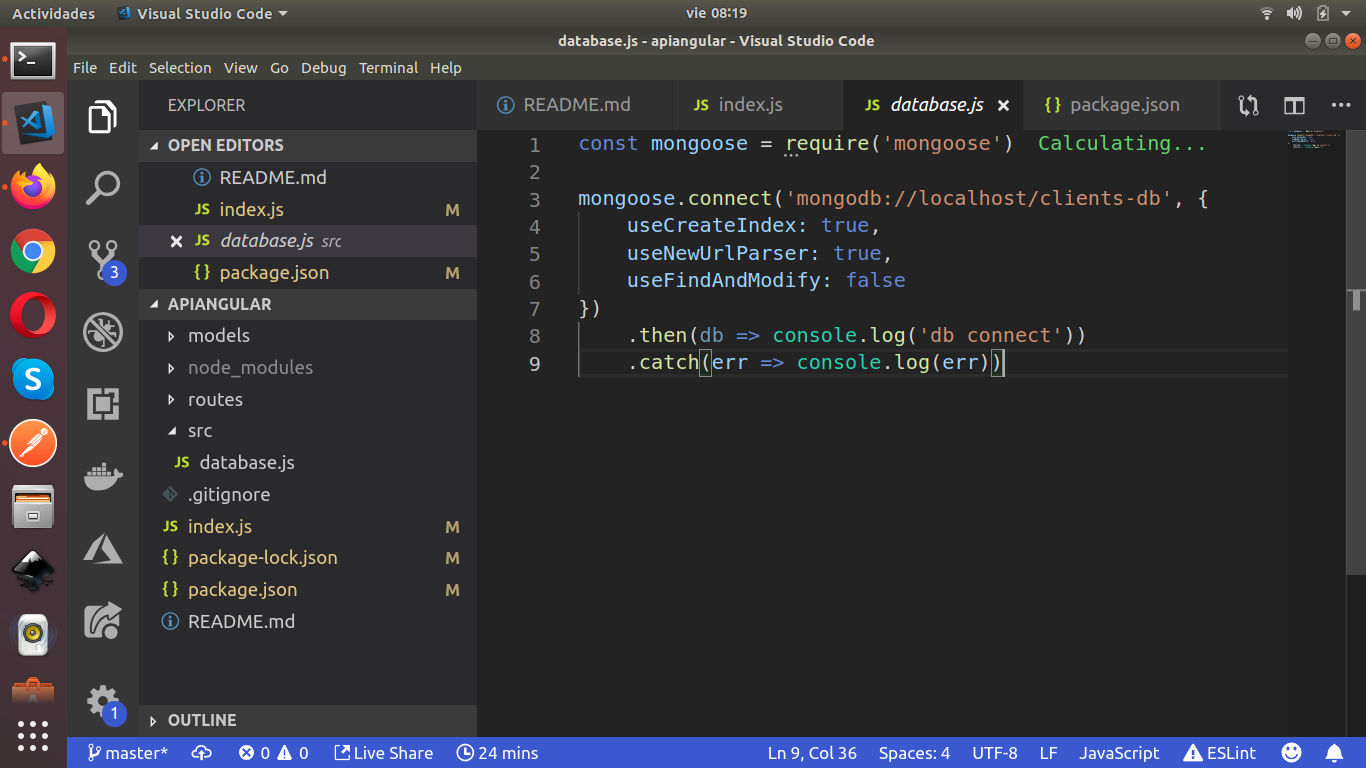The image size is (1366, 768).
Task: Open the Source Control view with badge 3
Action: click(103, 259)
